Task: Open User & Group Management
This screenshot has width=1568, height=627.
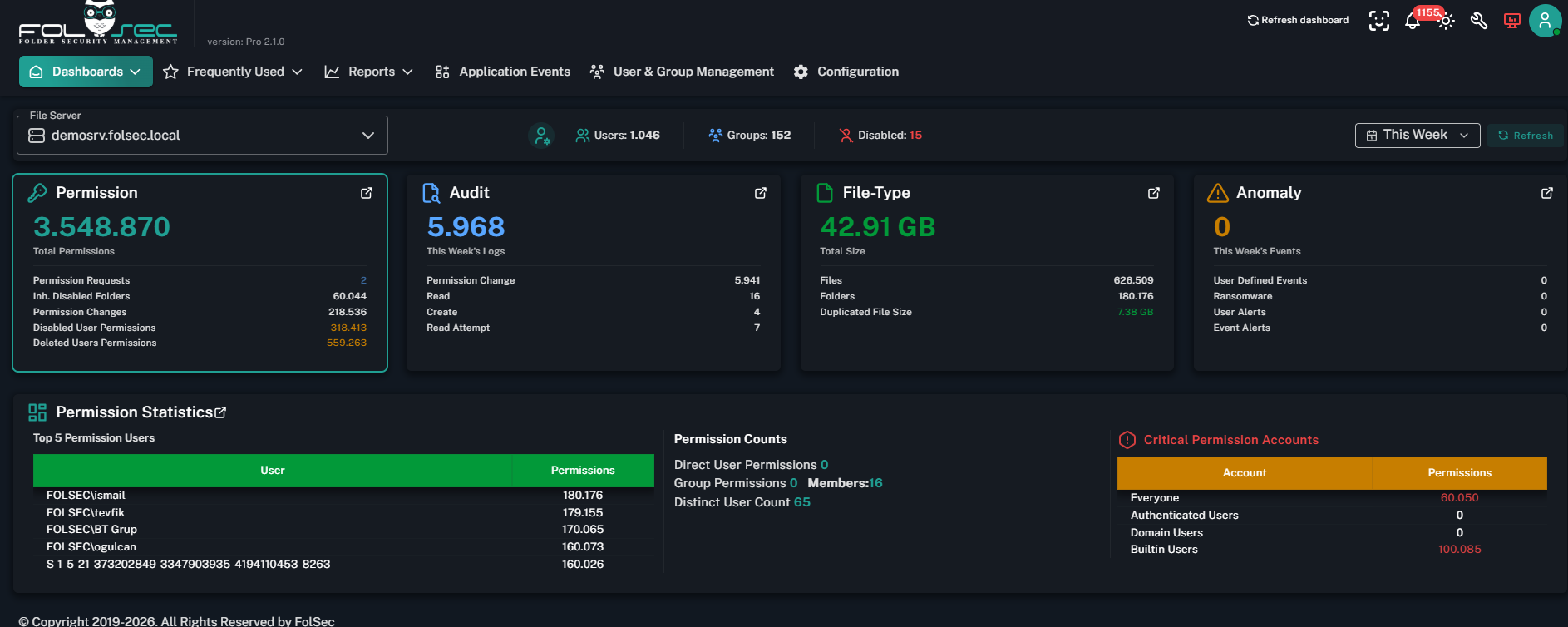Action: point(682,72)
